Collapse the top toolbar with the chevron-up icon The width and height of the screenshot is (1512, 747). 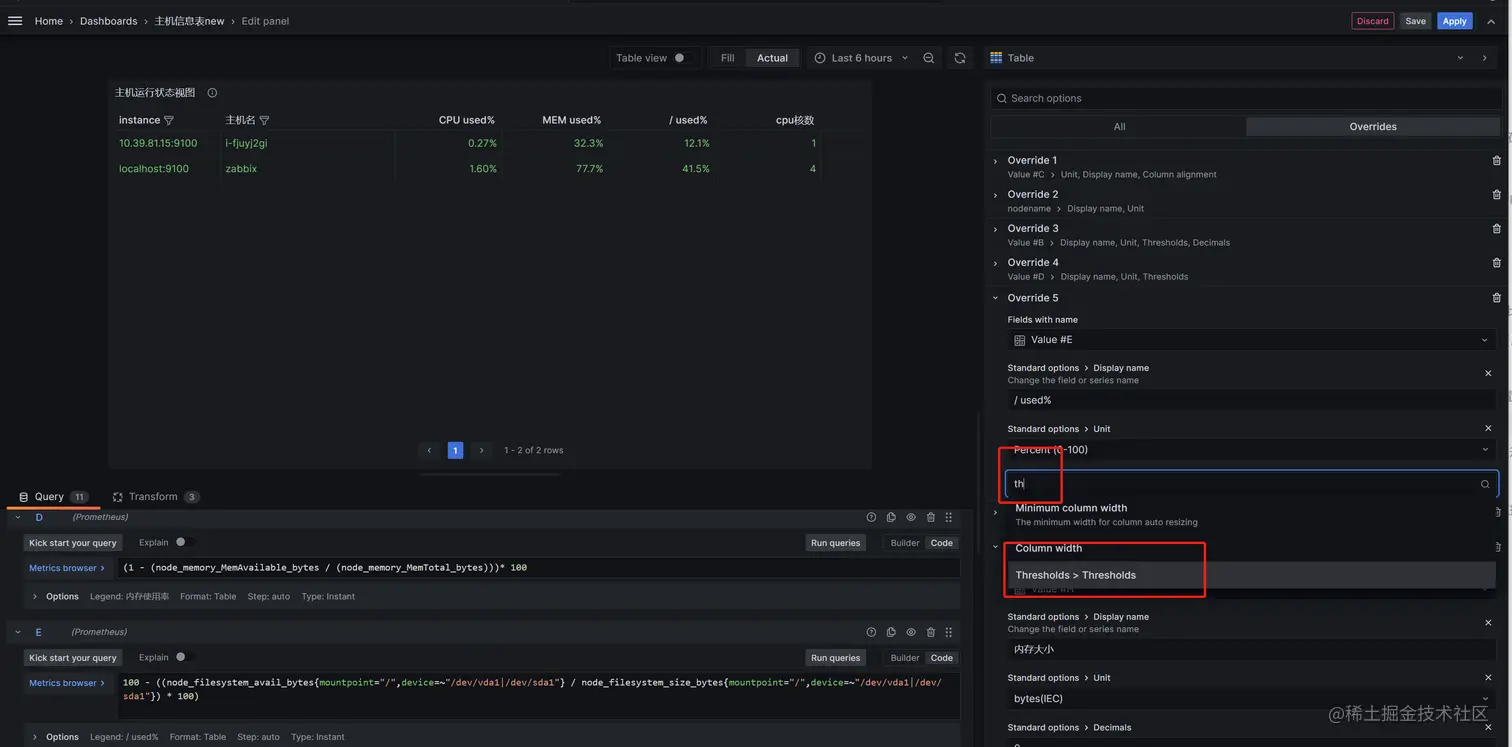(x=1491, y=21)
